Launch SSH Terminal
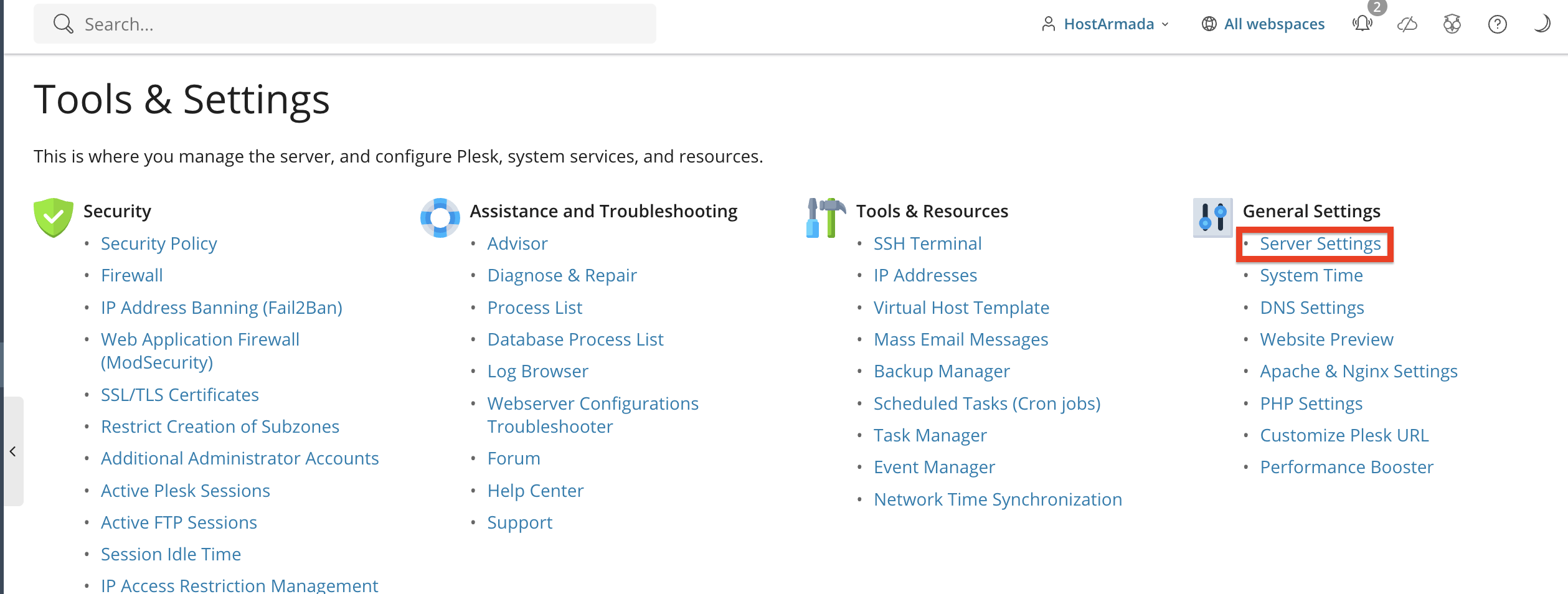Screen dimensions: 1568x594 click(927, 243)
